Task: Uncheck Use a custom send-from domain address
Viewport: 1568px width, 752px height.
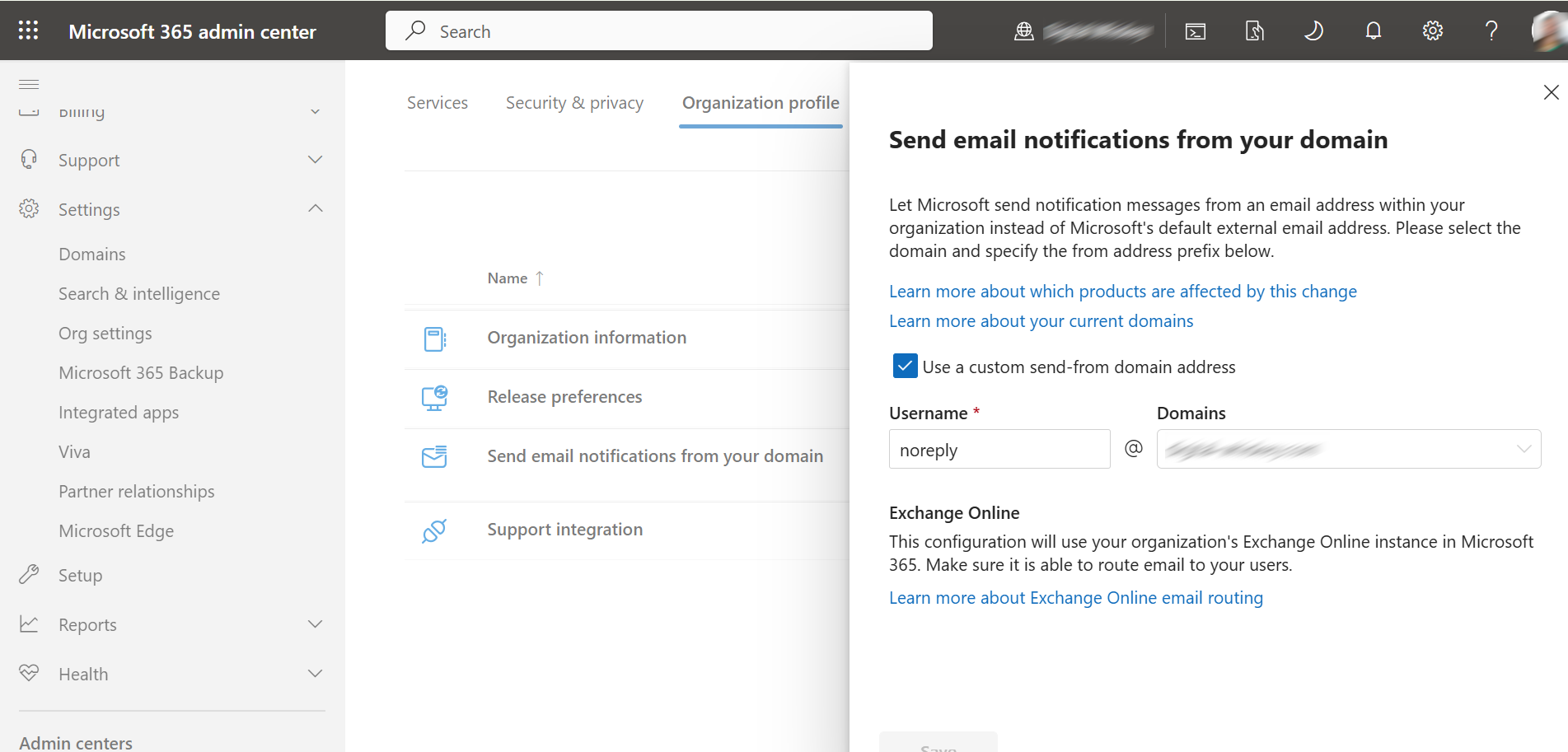Action: coord(905,366)
